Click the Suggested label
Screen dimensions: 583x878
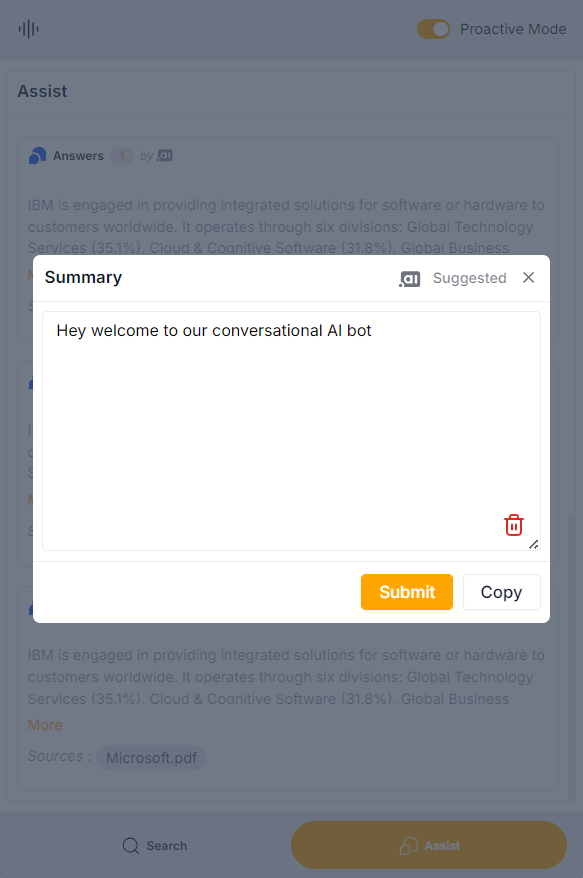(469, 278)
